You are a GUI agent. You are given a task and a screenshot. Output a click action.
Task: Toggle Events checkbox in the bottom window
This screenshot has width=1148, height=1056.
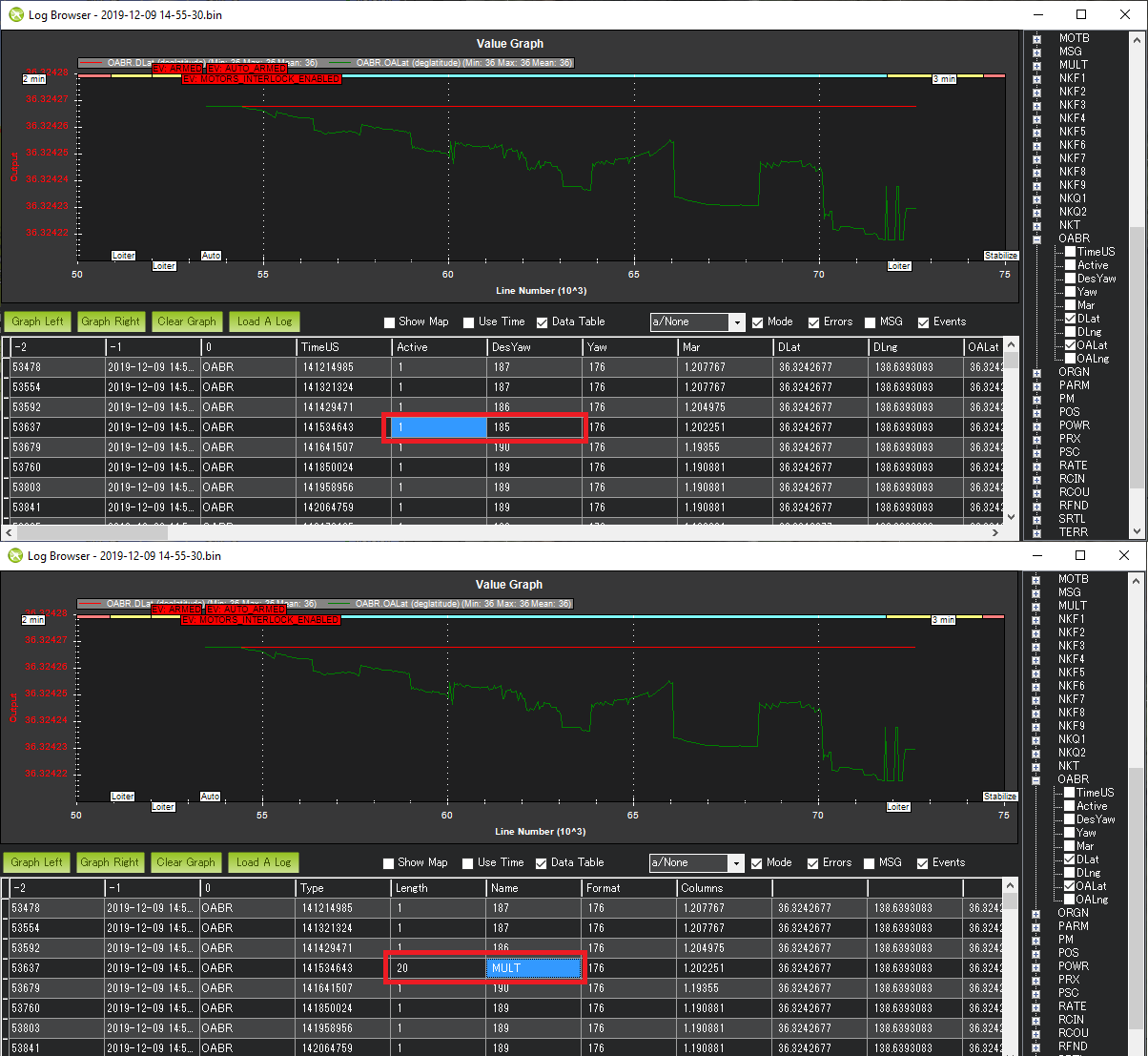click(x=923, y=863)
